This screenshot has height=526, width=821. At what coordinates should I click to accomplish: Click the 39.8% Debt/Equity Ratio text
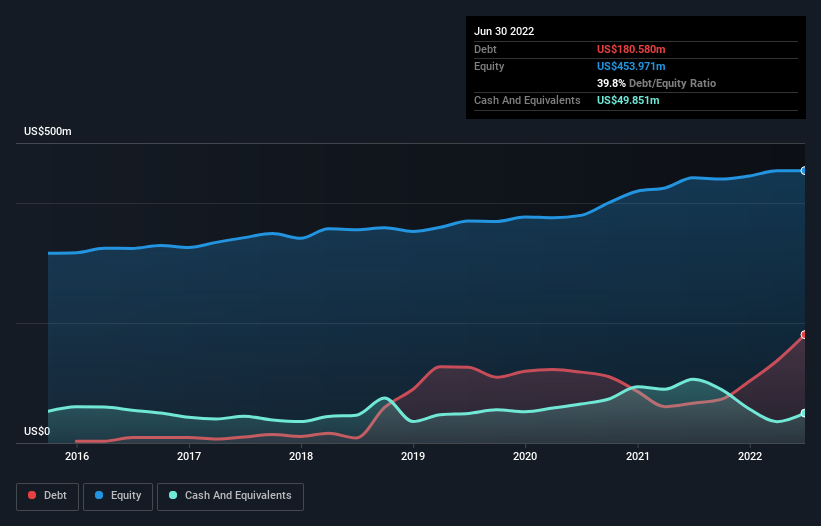[x=656, y=83]
